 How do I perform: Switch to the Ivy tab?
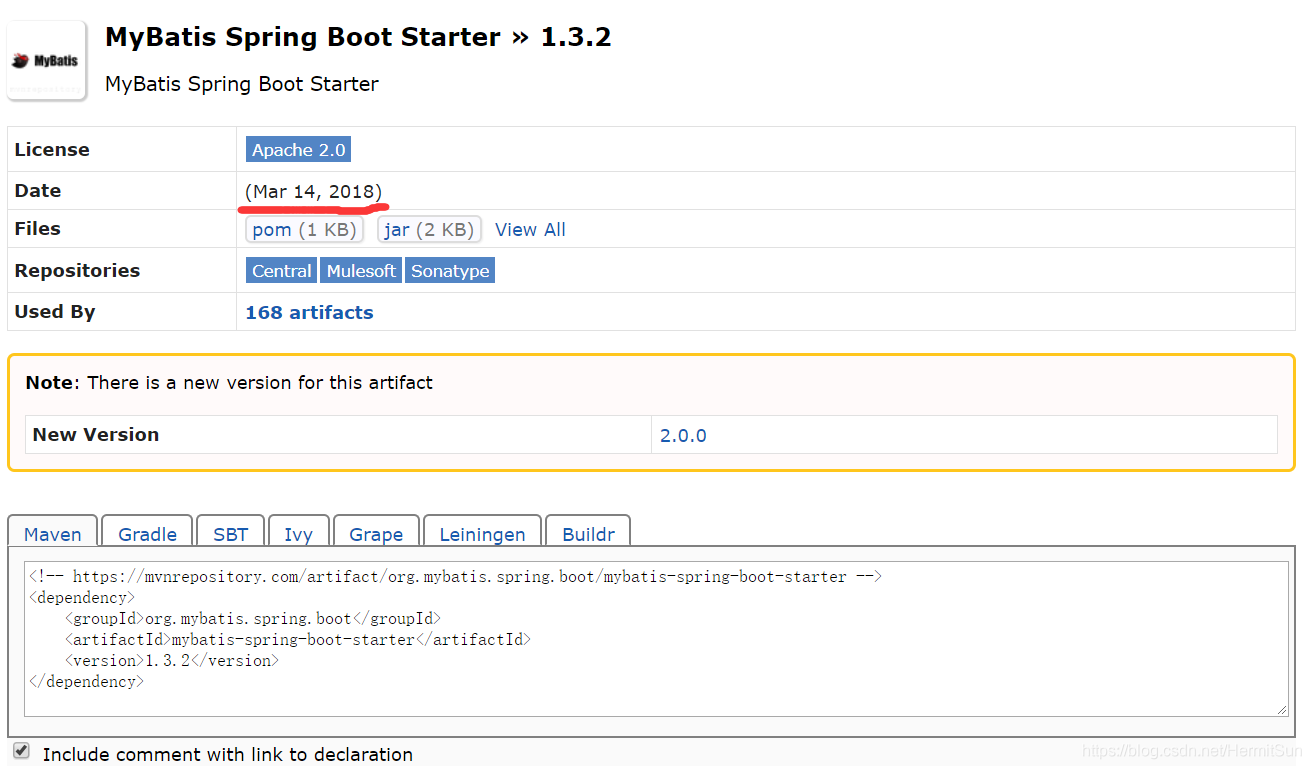tap(298, 534)
